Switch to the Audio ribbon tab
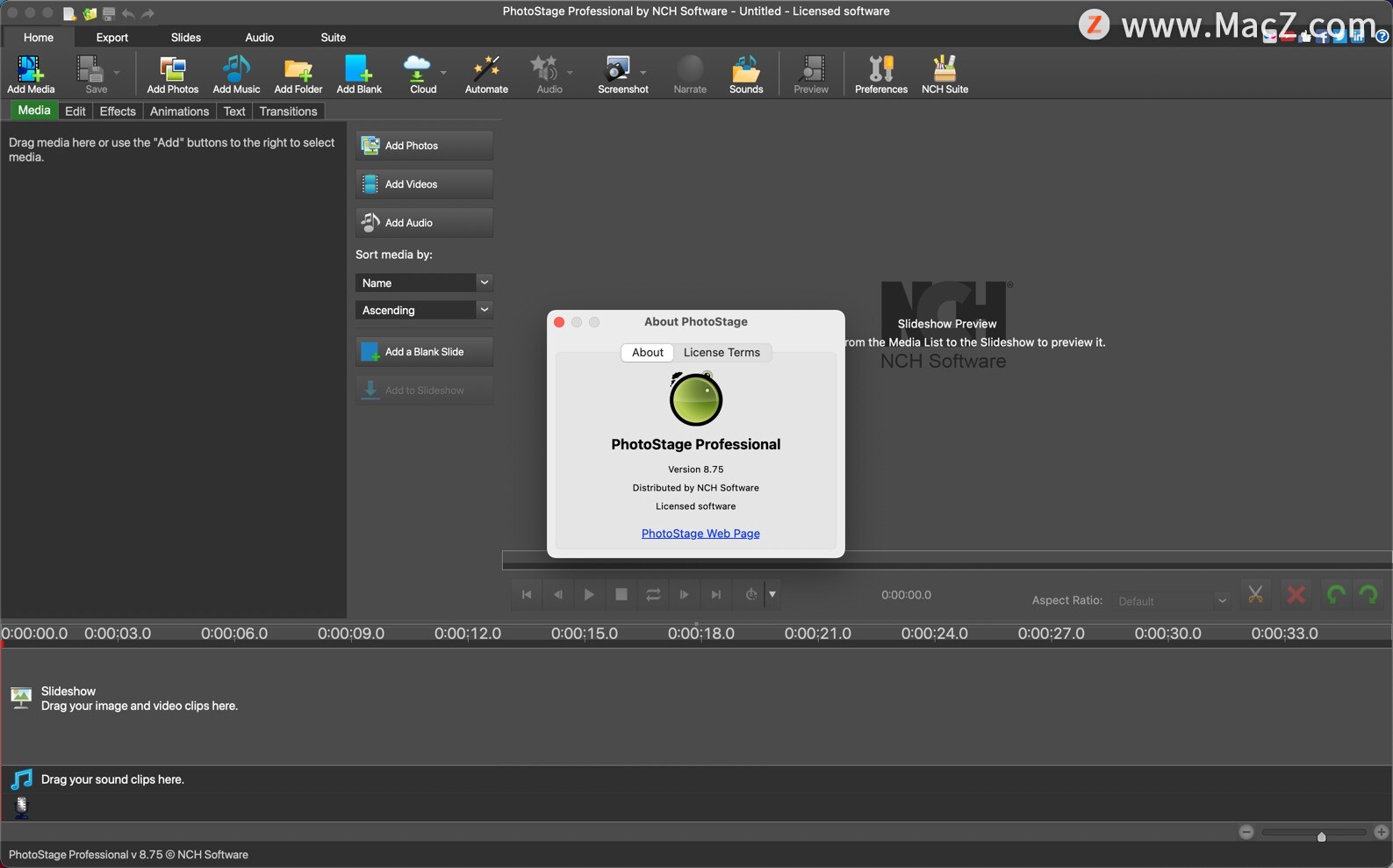This screenshot has width=1393, height=868. coord(260,37)
